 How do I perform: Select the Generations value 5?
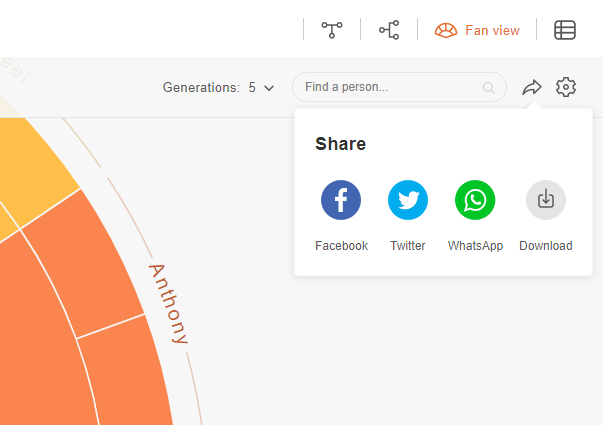click(x=252, y=87)
